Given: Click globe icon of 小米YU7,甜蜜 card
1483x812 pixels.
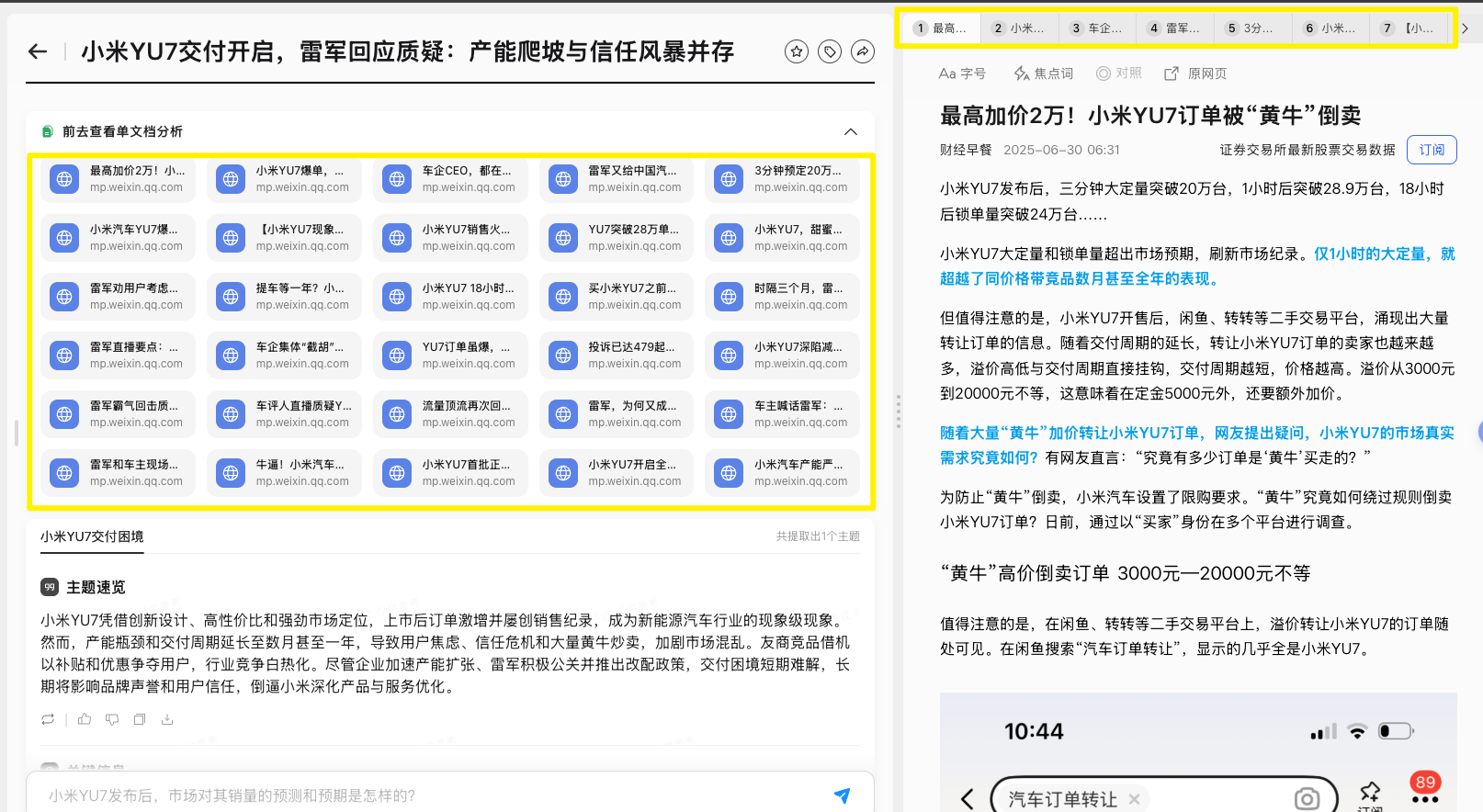Looking at the screenshot, I should click(729, 238).
